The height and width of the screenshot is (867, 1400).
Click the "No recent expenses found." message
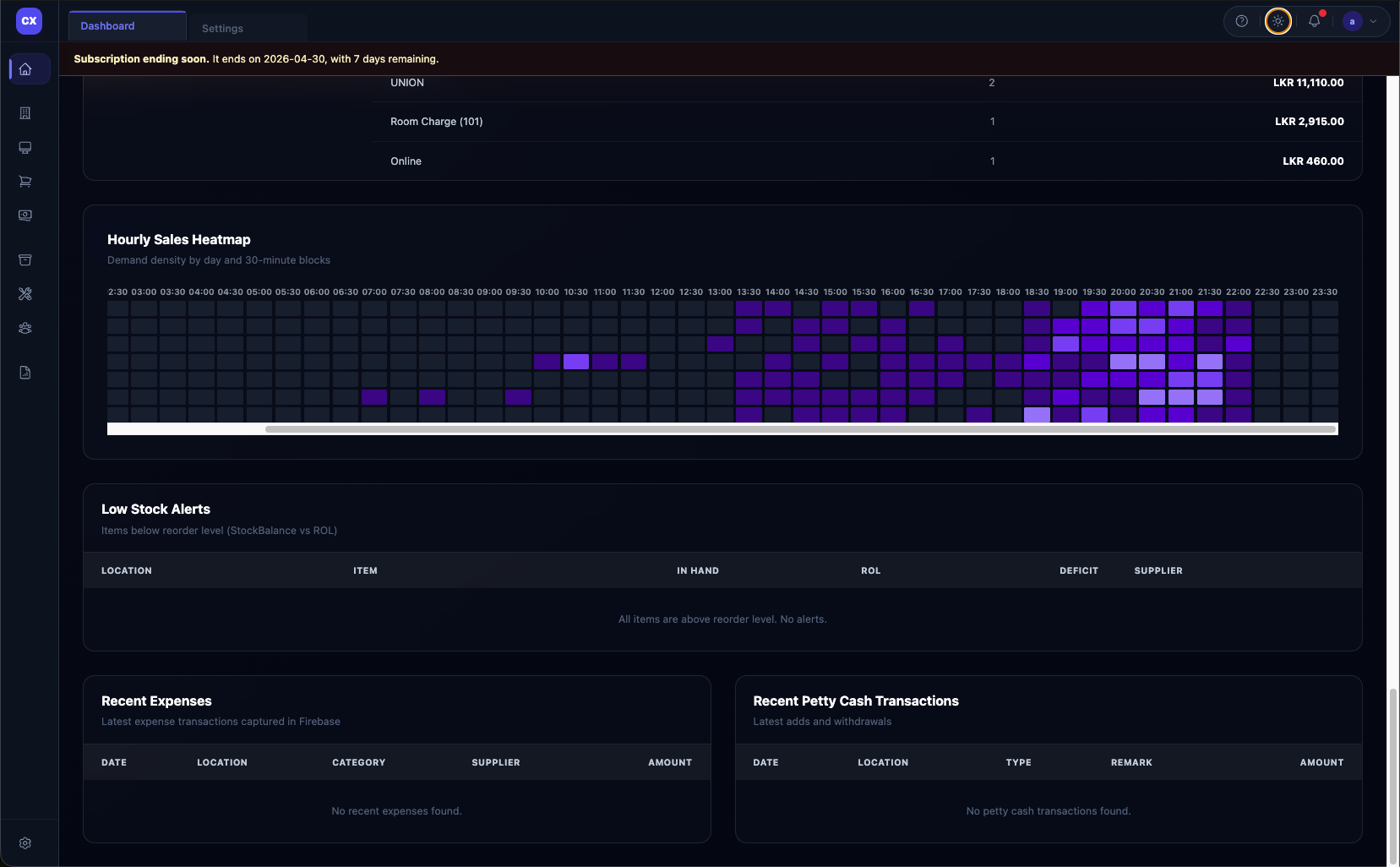pos(396,811)
